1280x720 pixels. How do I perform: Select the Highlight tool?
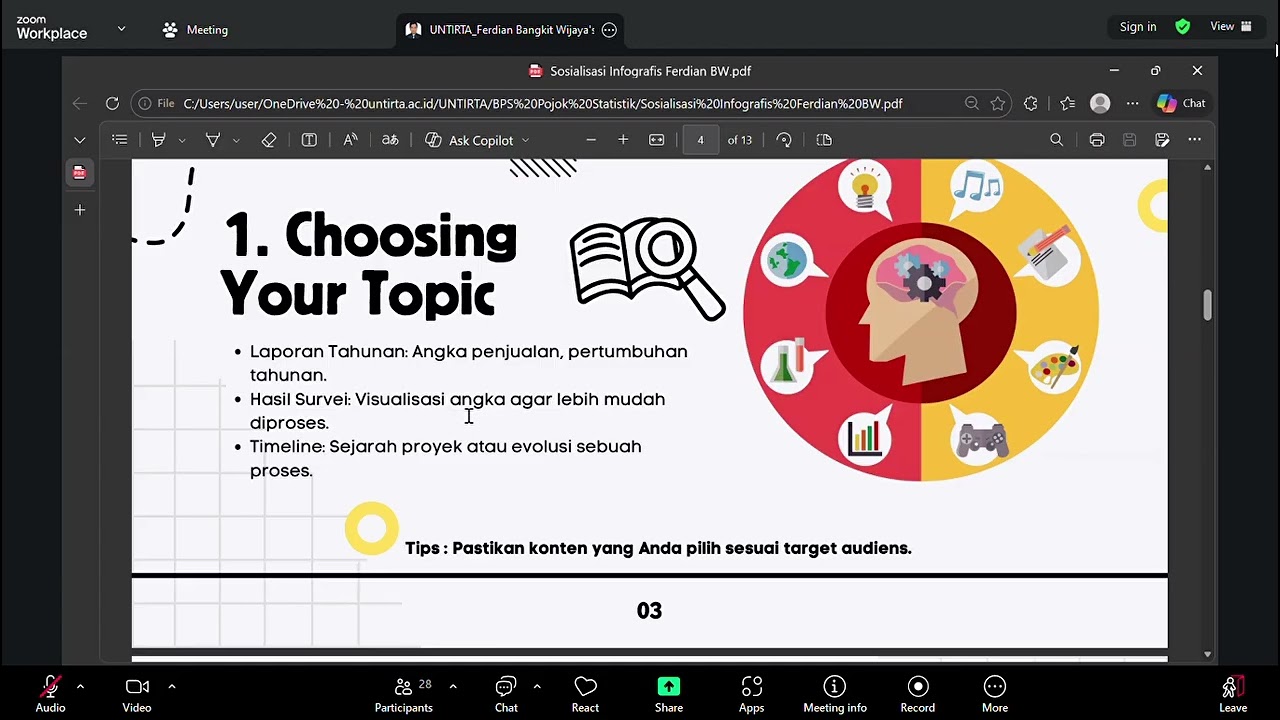point(158,140)
